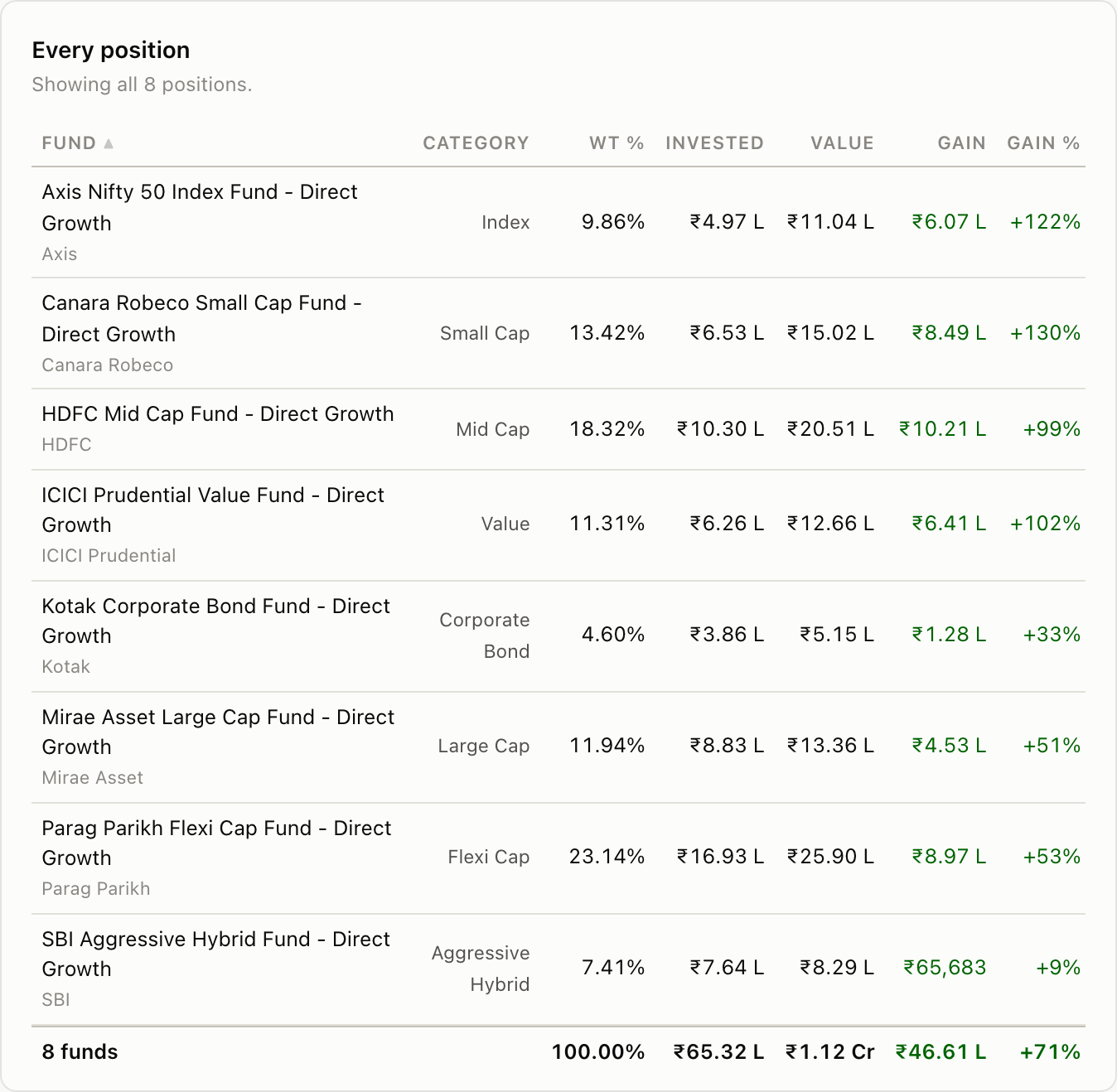Select Mirae Asset Large Cap Fund name
This screenshot has height=1092, width=1117.
coord(218,732)
